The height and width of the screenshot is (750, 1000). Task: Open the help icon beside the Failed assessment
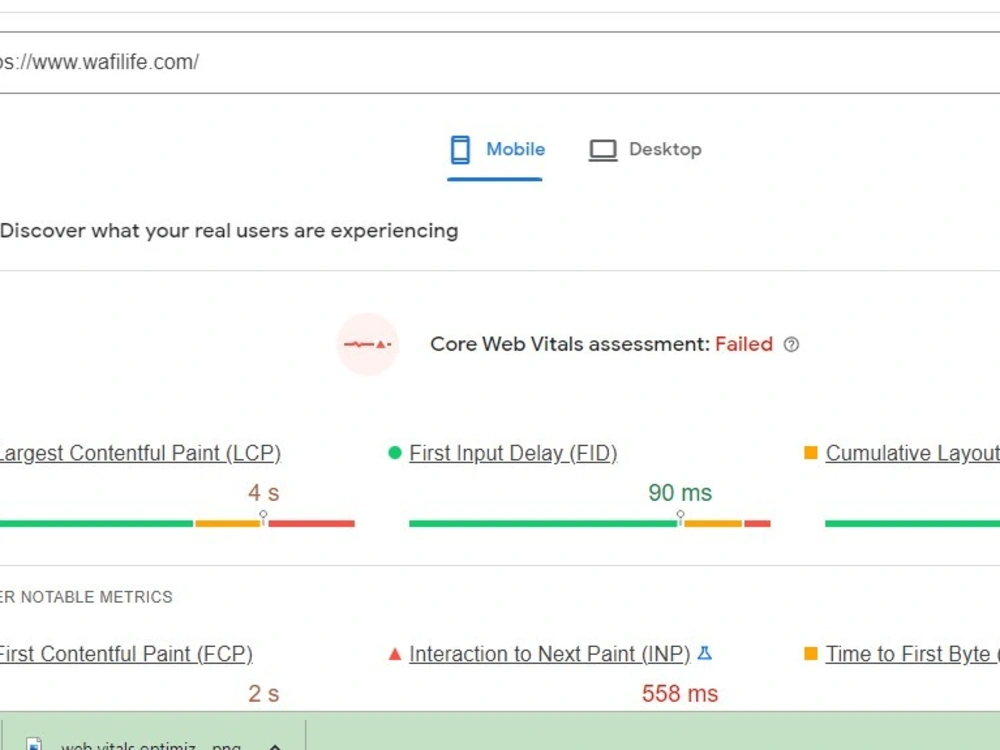click(791, 344)
